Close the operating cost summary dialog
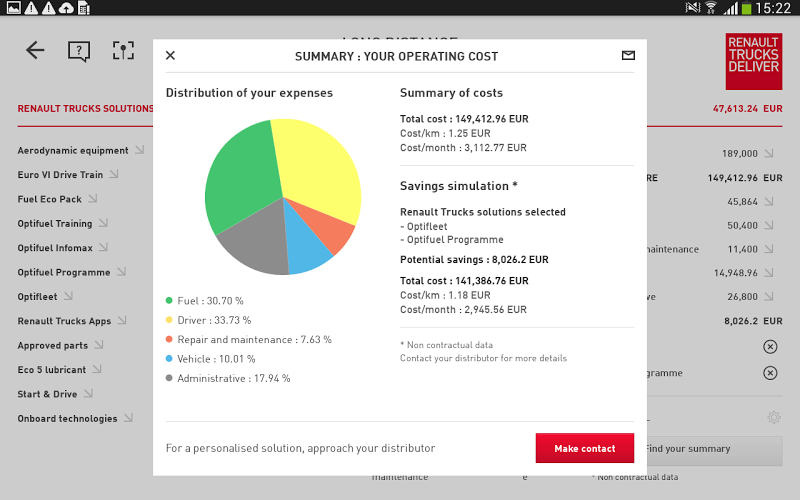 tap(170, 56)
